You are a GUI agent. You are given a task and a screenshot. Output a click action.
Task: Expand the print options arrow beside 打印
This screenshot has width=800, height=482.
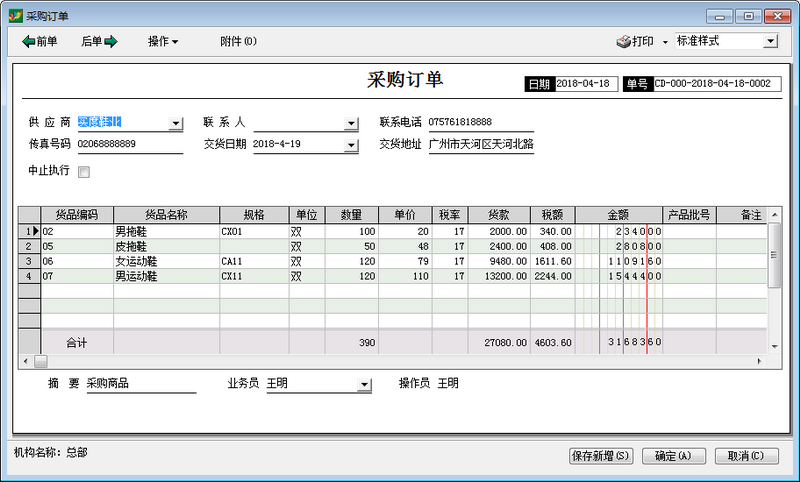(x=665, y=42)
